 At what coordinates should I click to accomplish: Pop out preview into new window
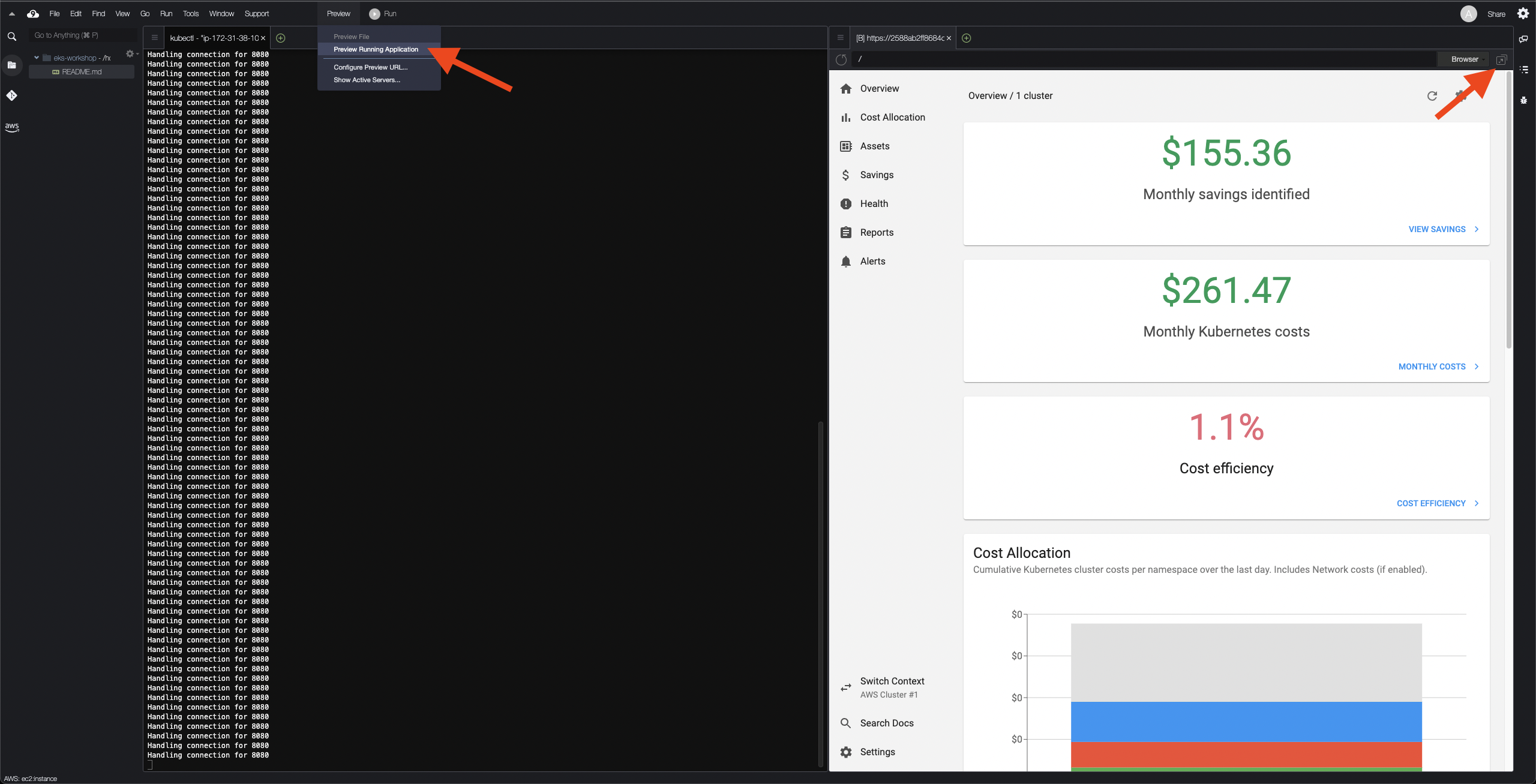(1501, 59)
